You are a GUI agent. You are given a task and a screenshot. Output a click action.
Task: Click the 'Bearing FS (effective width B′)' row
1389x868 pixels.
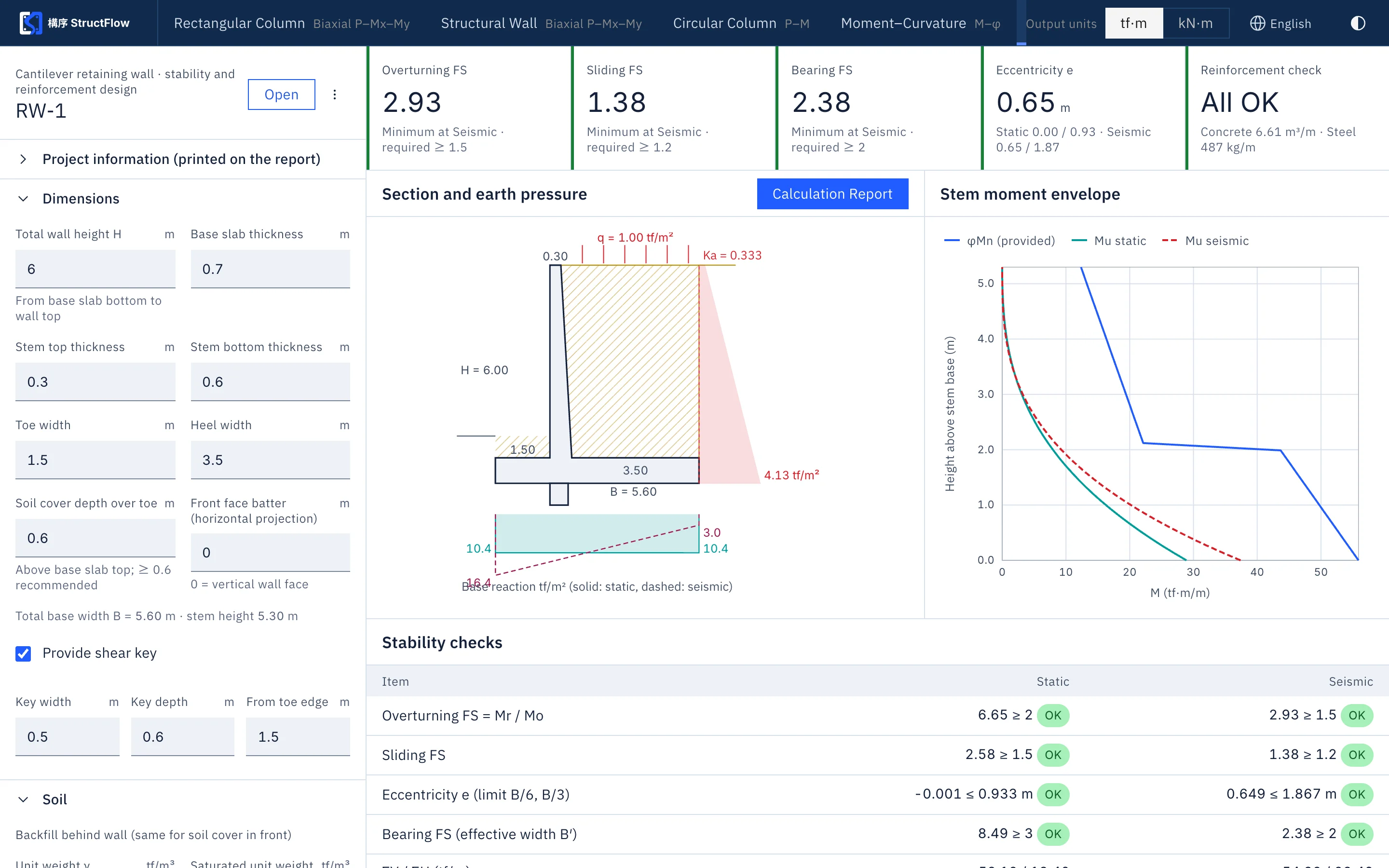(878, 834)
